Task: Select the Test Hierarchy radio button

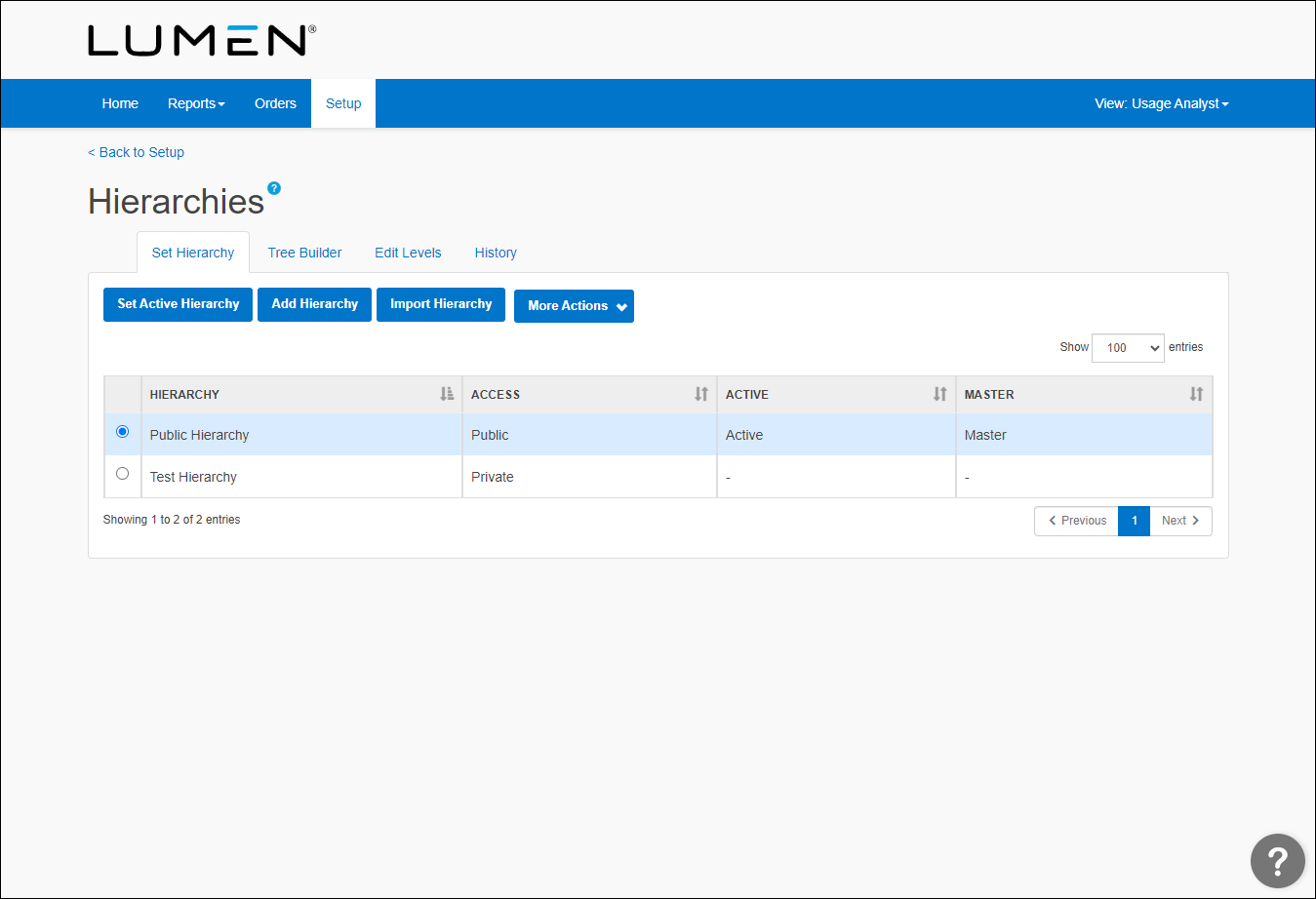Action: pos(123,474)
